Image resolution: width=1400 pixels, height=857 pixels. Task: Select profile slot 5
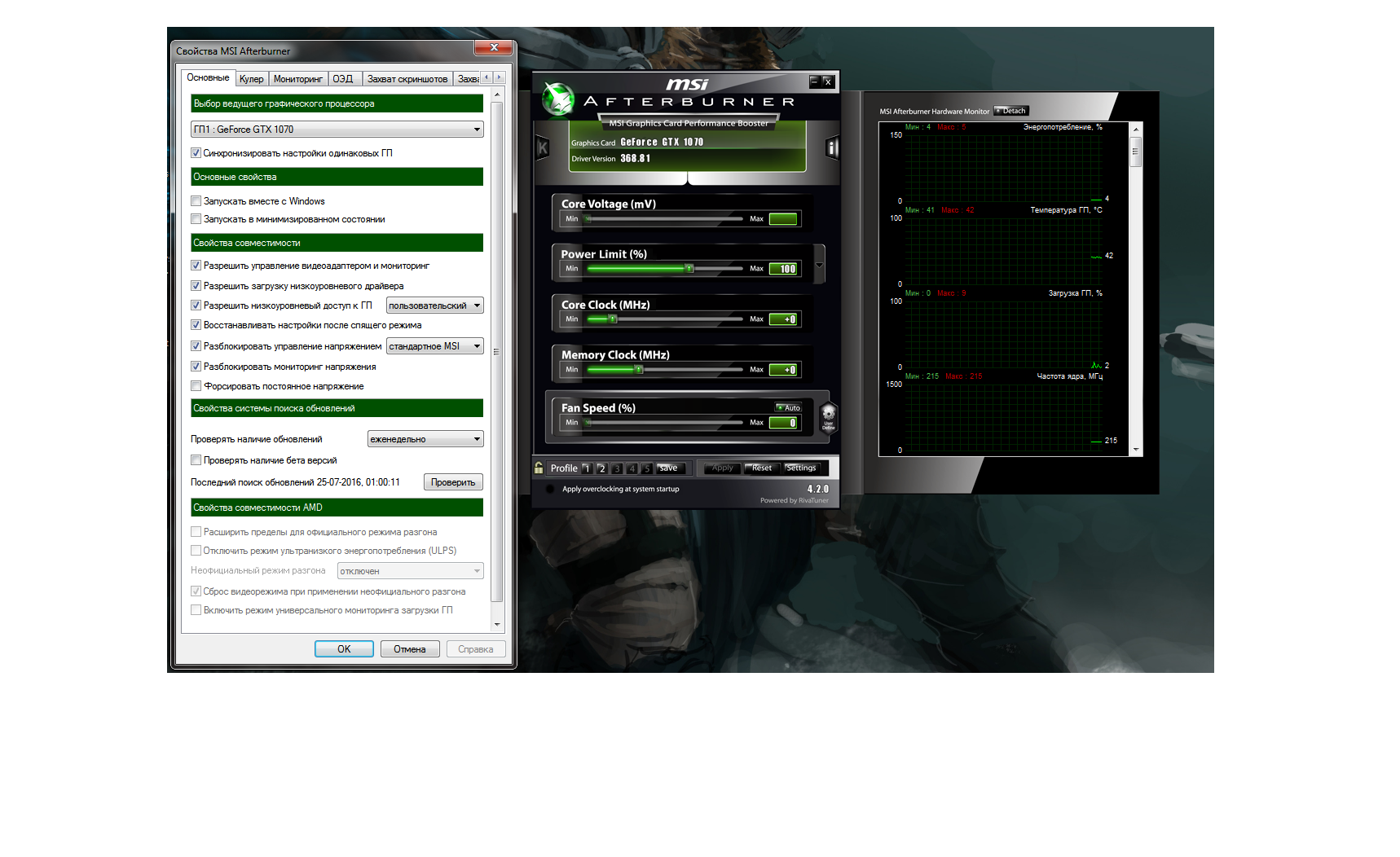pyautogui.click(x=647, y=468)
